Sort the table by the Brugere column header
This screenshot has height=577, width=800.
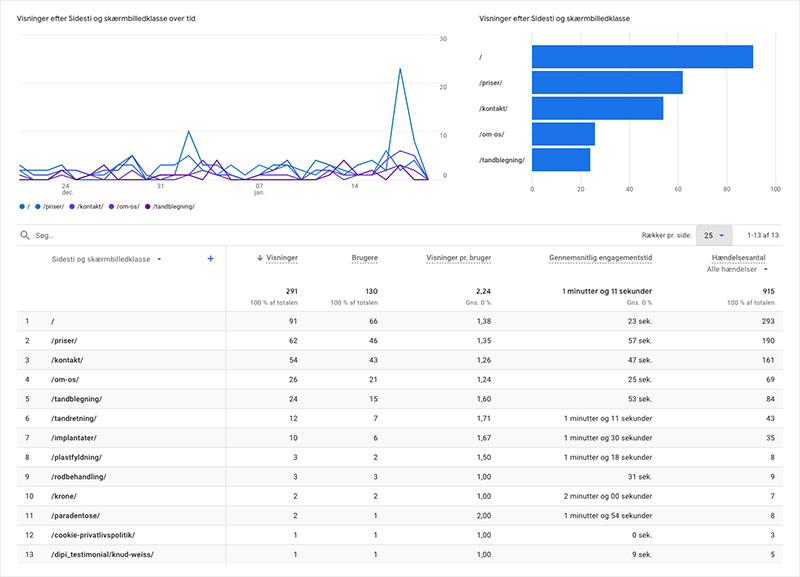click(x=362, y=258)
